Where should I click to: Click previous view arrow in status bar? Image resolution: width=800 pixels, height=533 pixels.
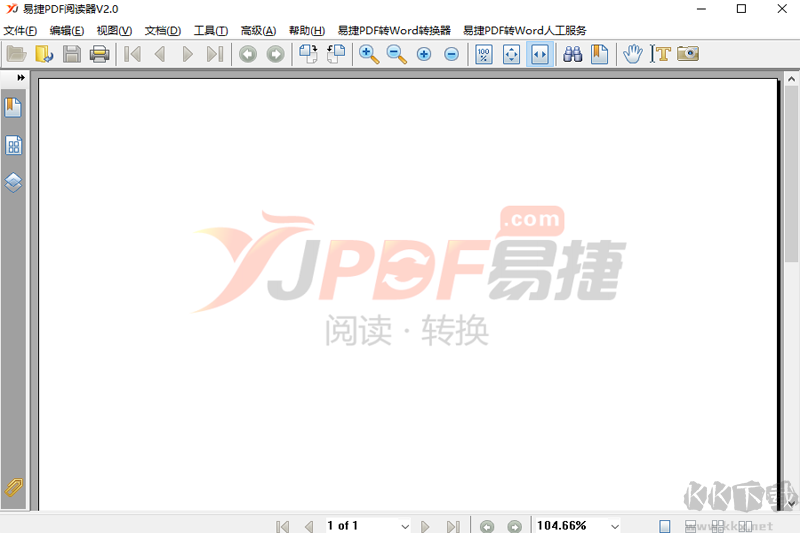pyautogui.click(x=487, y=526)
